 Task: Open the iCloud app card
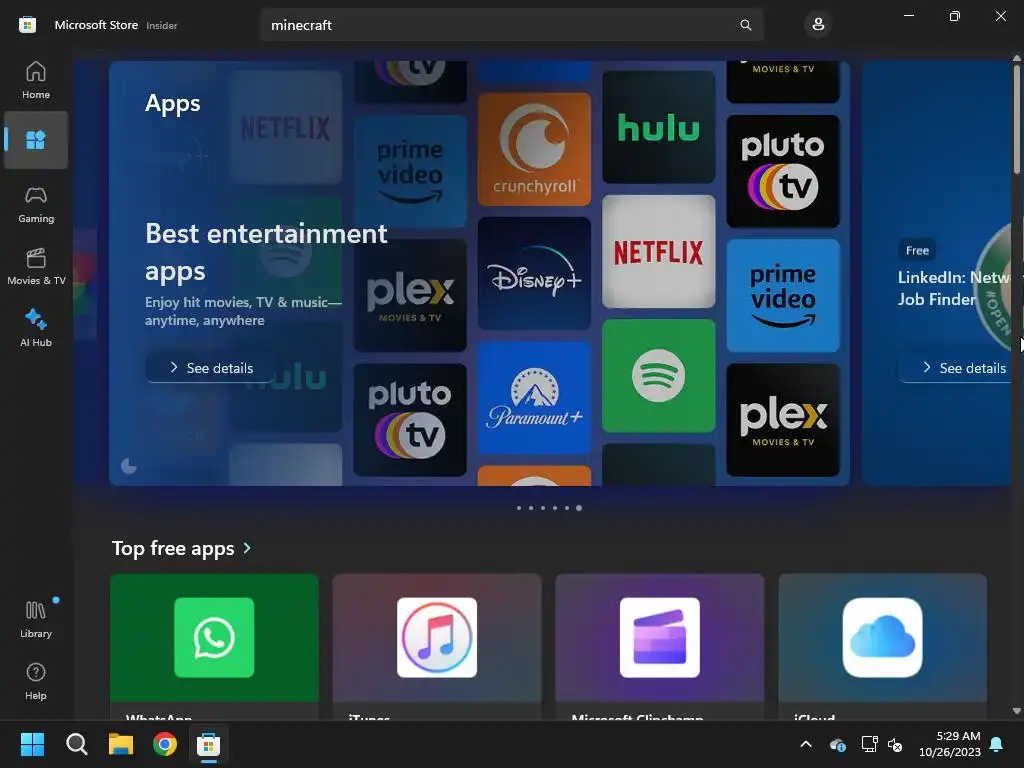point(882,647)
